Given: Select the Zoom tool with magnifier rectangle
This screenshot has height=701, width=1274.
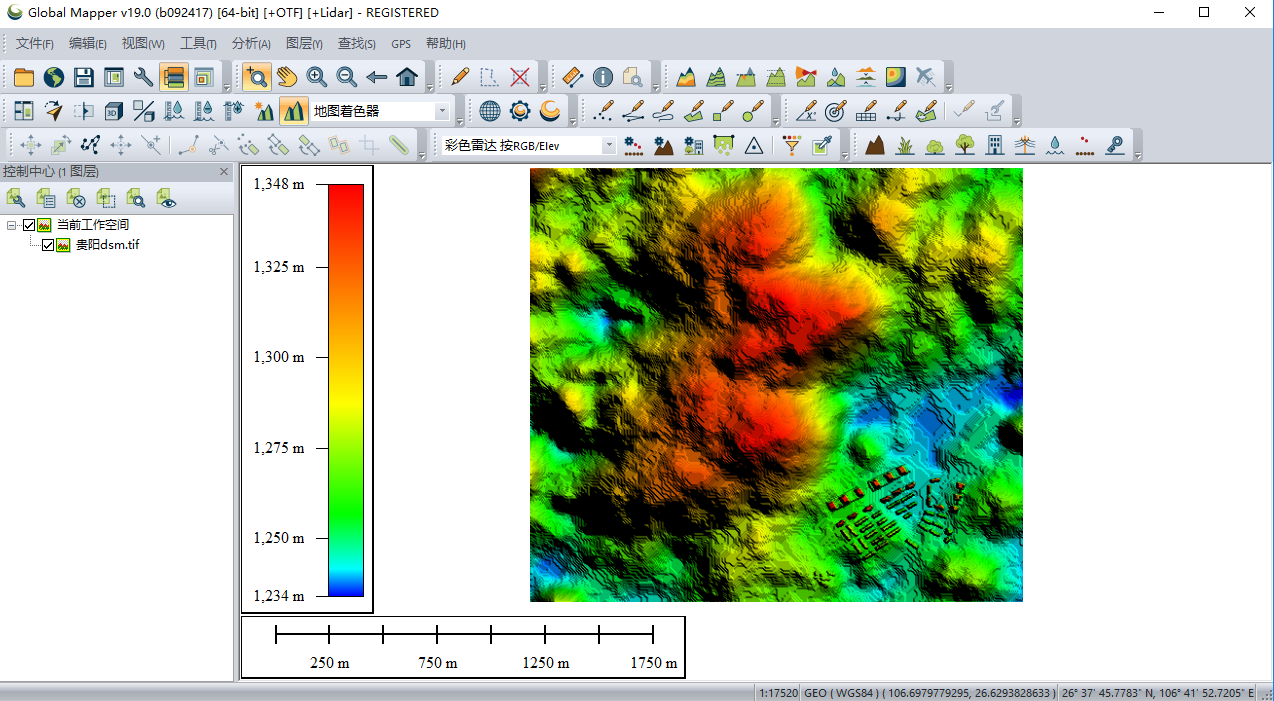Looking at the screenshot, I should coord(257,77).
